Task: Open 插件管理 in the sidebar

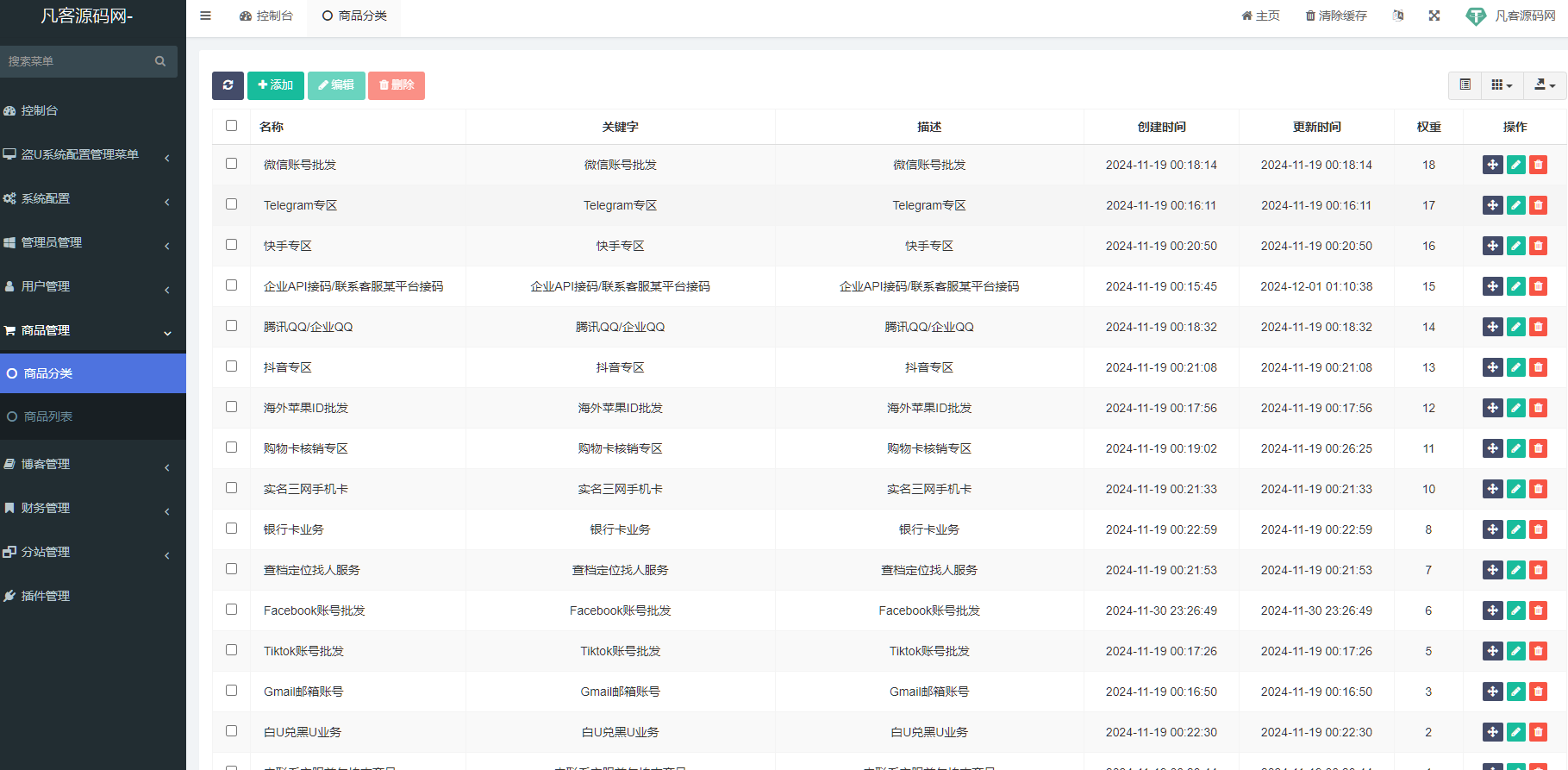Action: (x=93, y=597)
